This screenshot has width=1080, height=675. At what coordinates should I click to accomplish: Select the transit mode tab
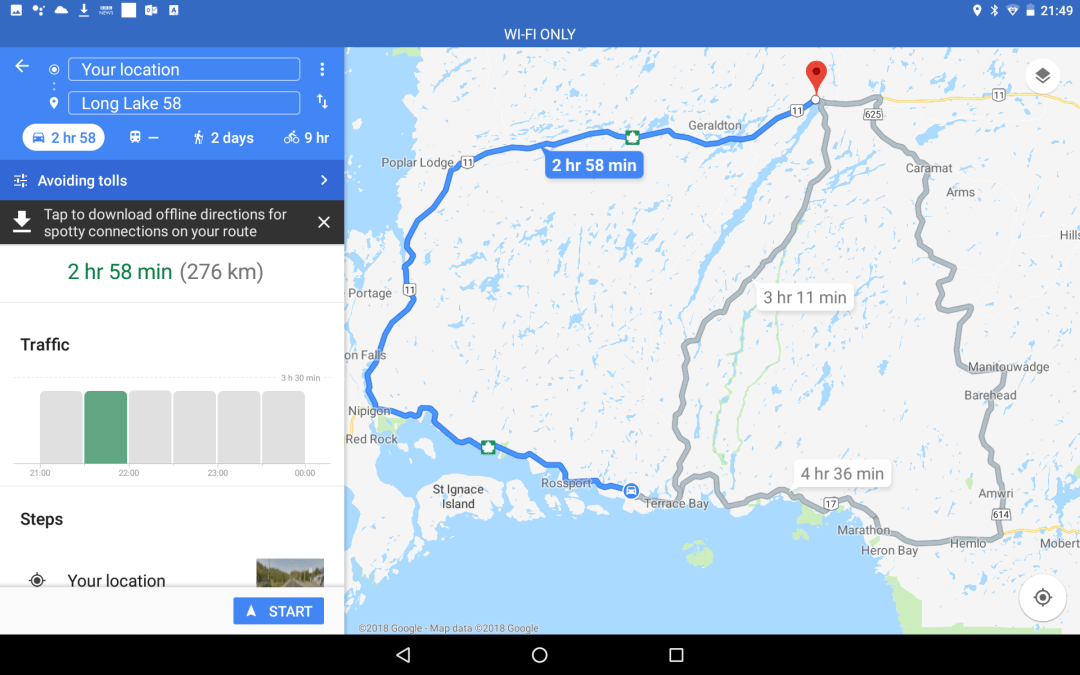[x=144, y=138]
